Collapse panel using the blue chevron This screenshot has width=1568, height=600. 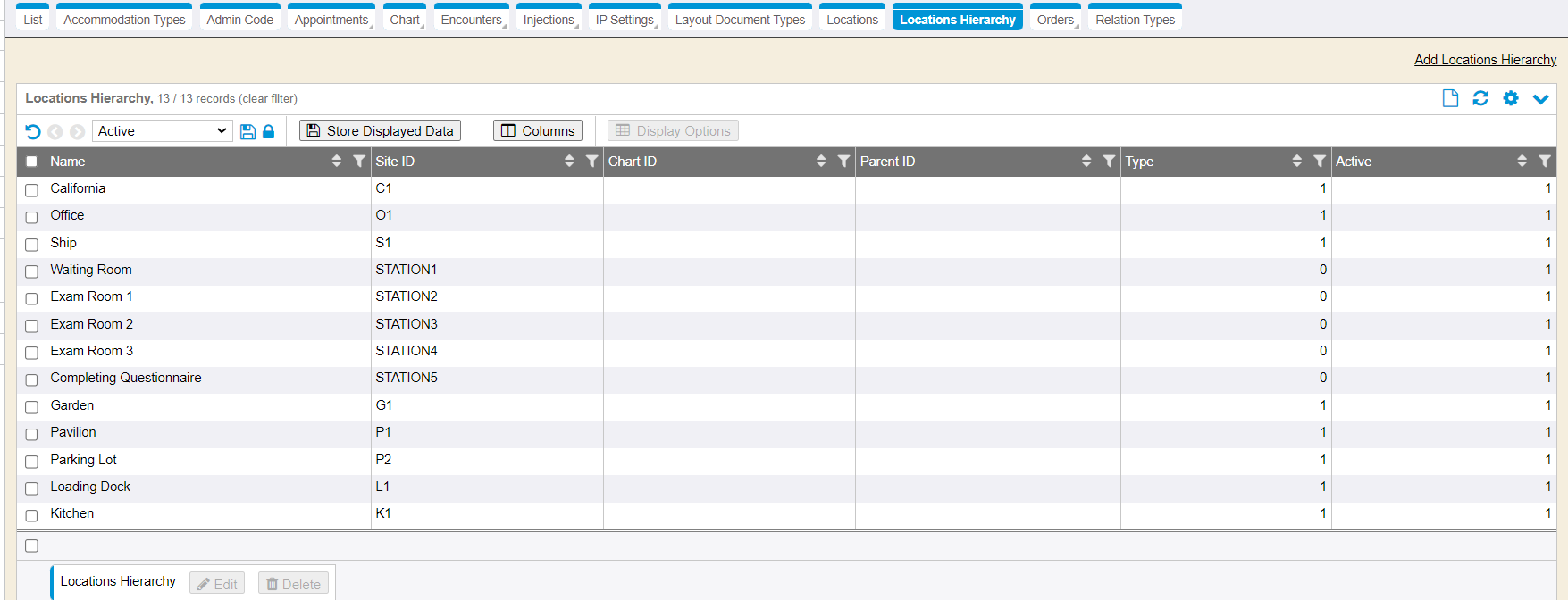coord(1541,99)
